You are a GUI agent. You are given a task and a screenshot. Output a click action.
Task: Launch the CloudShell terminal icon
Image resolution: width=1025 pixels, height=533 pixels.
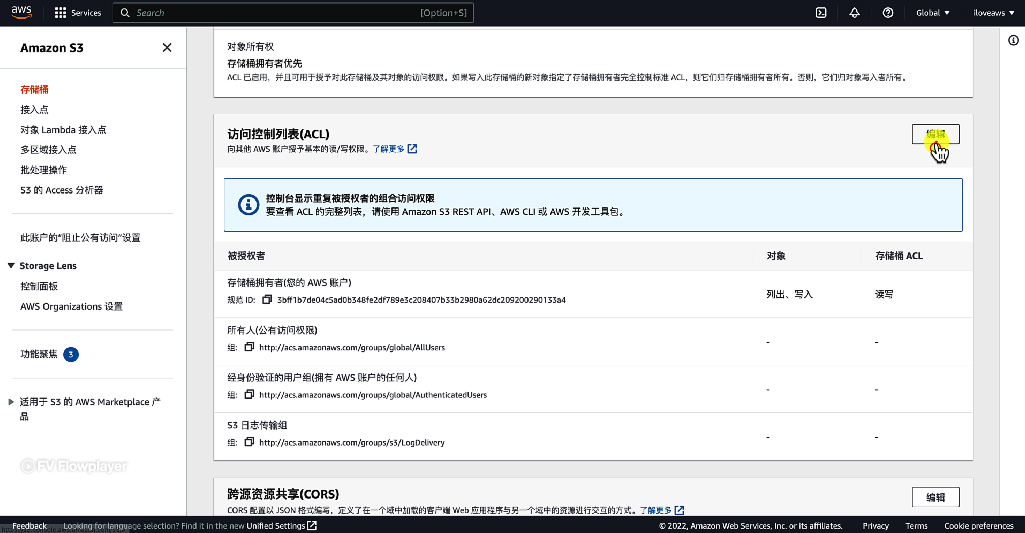tap(821, 13)
